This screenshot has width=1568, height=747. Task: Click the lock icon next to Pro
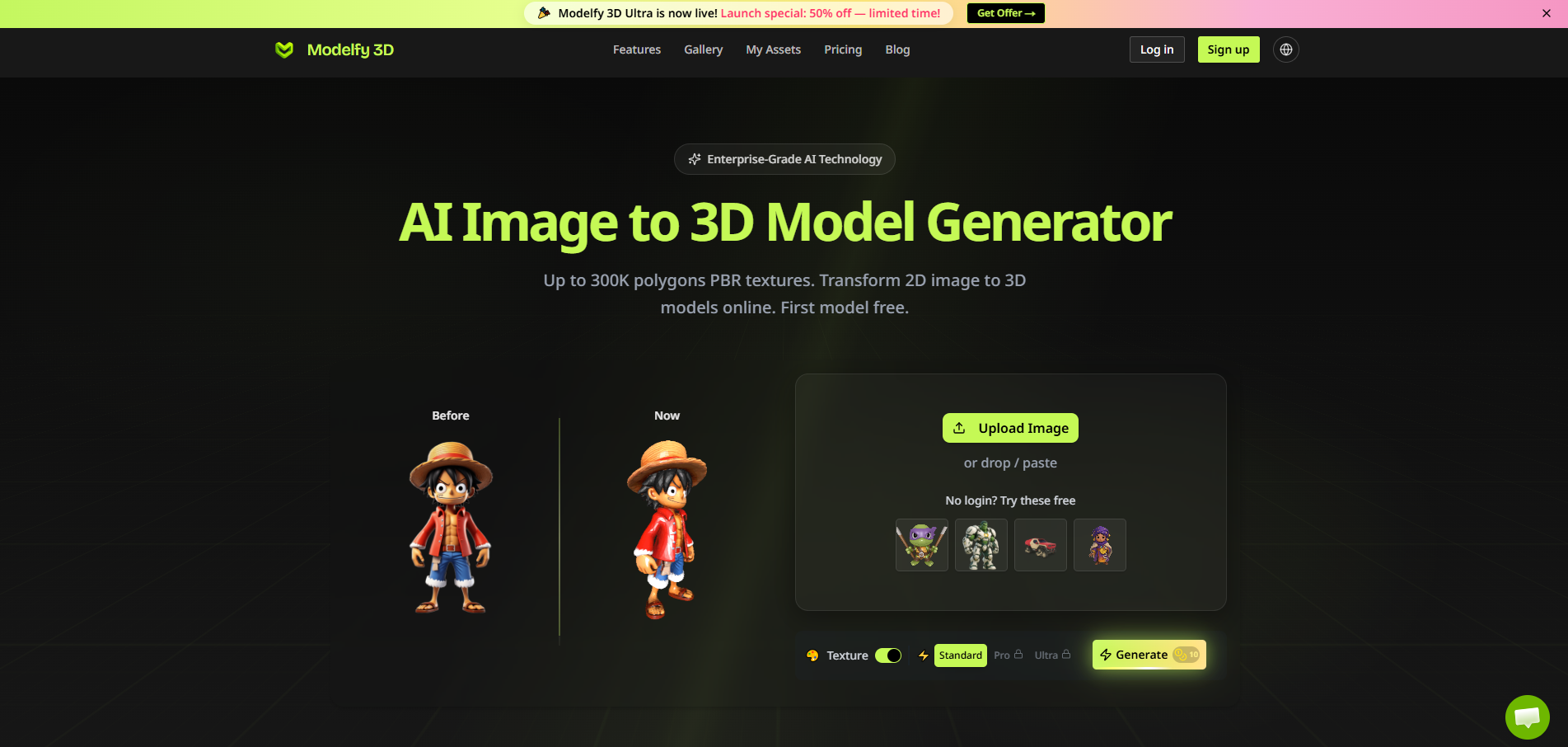click(1020, 654)
